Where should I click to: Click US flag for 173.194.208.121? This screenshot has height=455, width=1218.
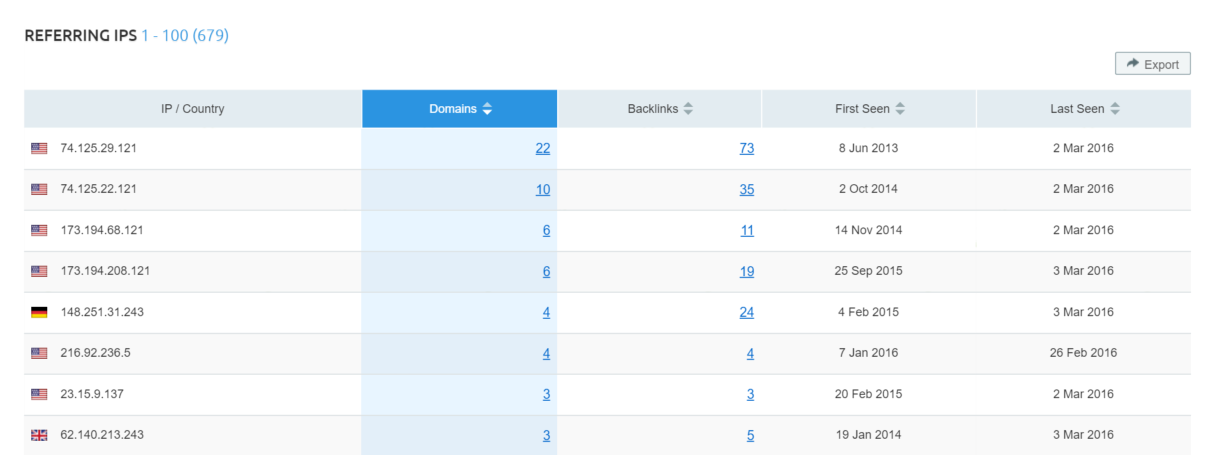[x=39, y=271]
